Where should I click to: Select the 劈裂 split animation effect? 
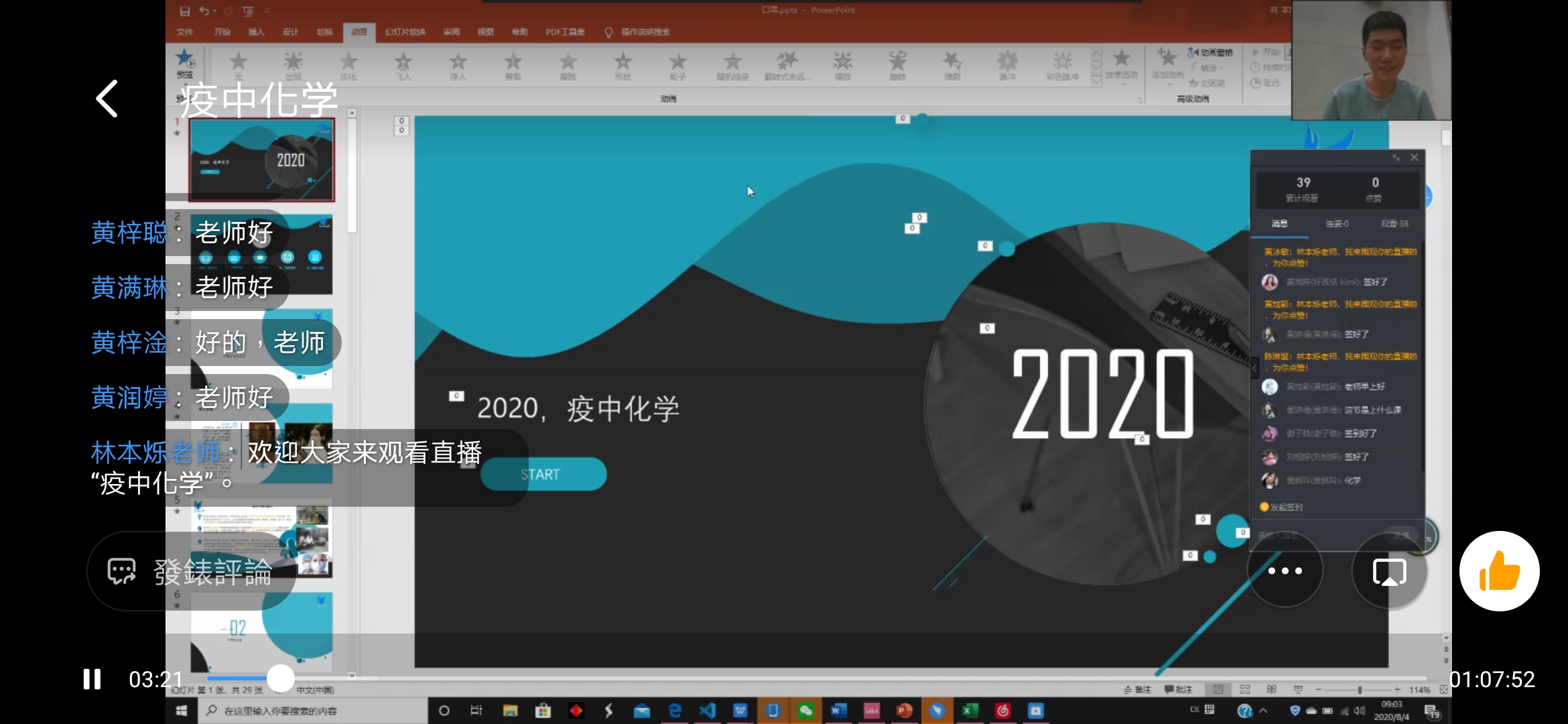513,66
